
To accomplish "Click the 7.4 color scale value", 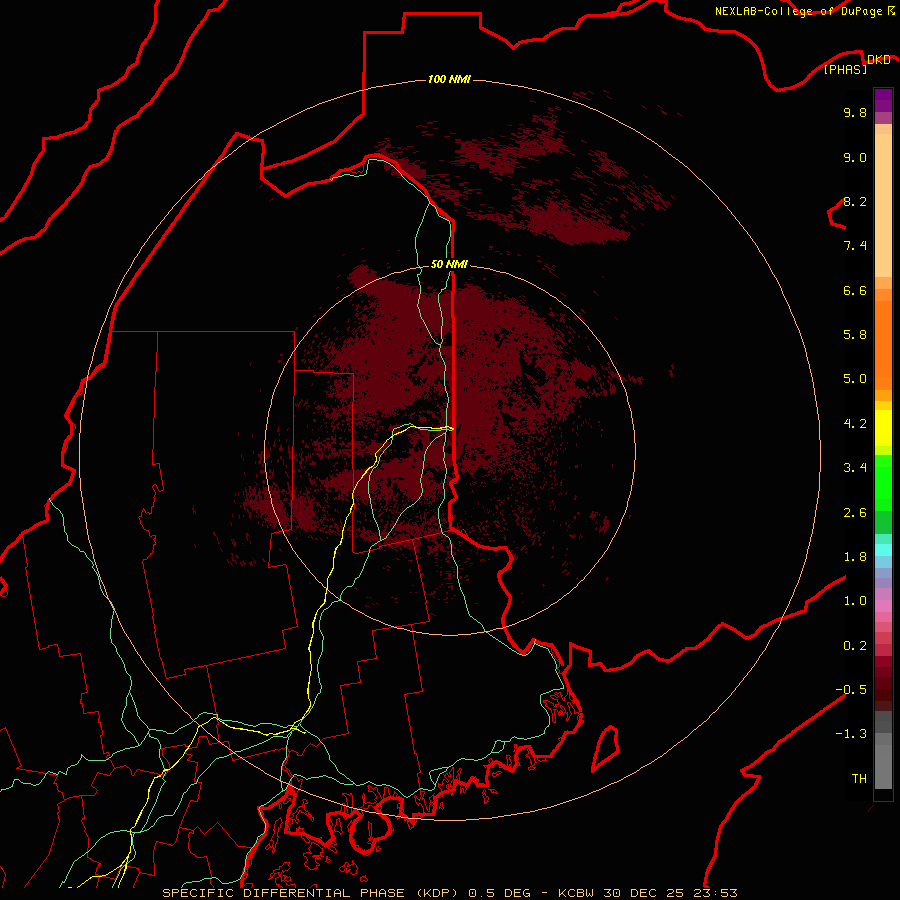I will tap(855, 246).
